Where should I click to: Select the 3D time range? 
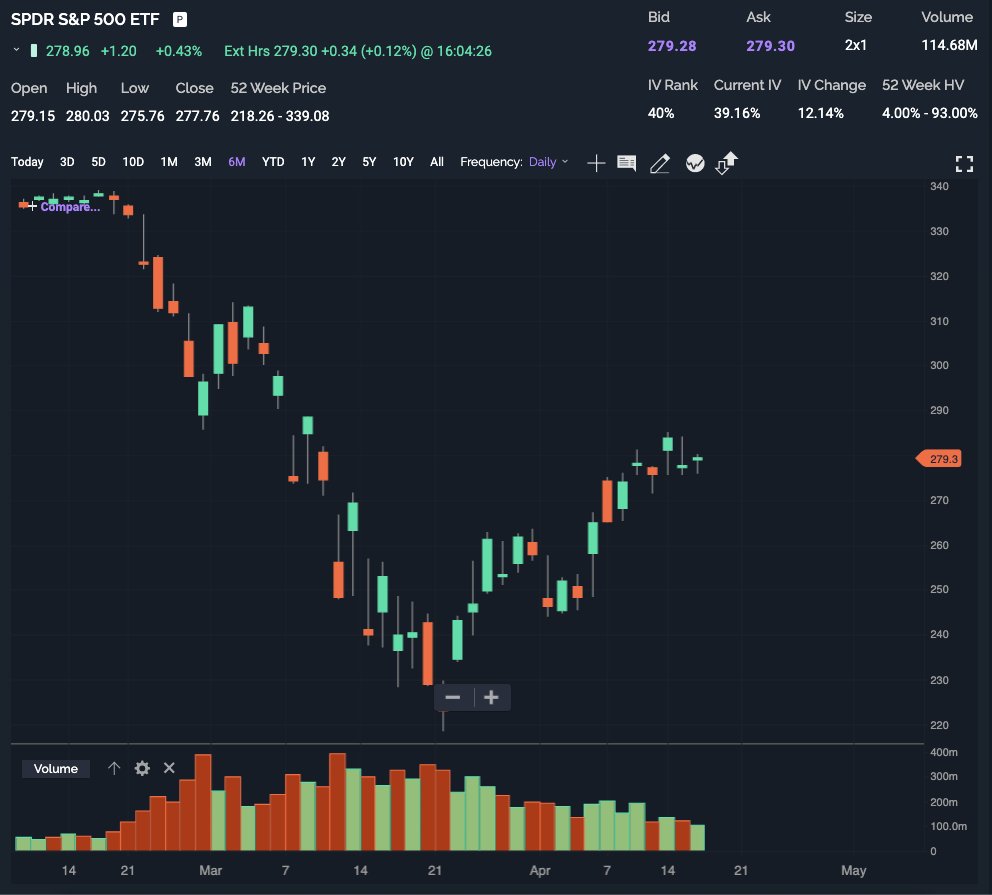(x=67, y=162)
